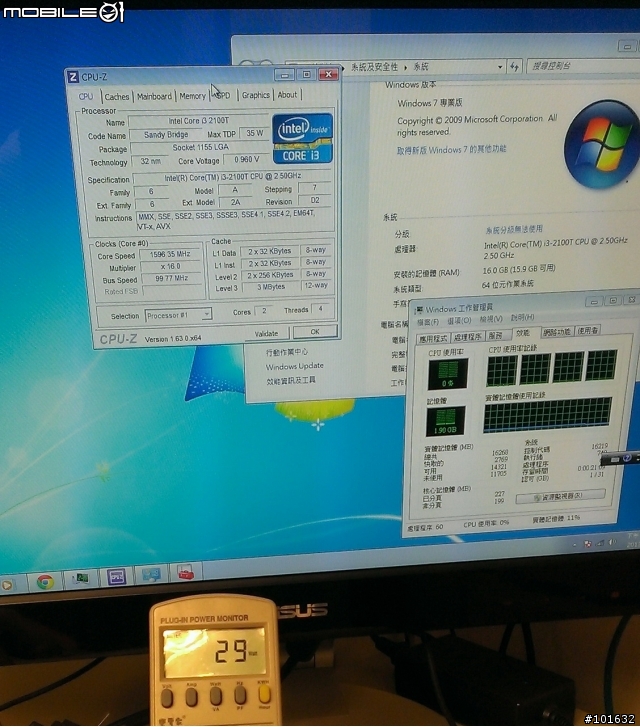The height and width of the screenshot is (727, 640).
Task: Click the first CPU usage history graph
Action: (501, 370)
